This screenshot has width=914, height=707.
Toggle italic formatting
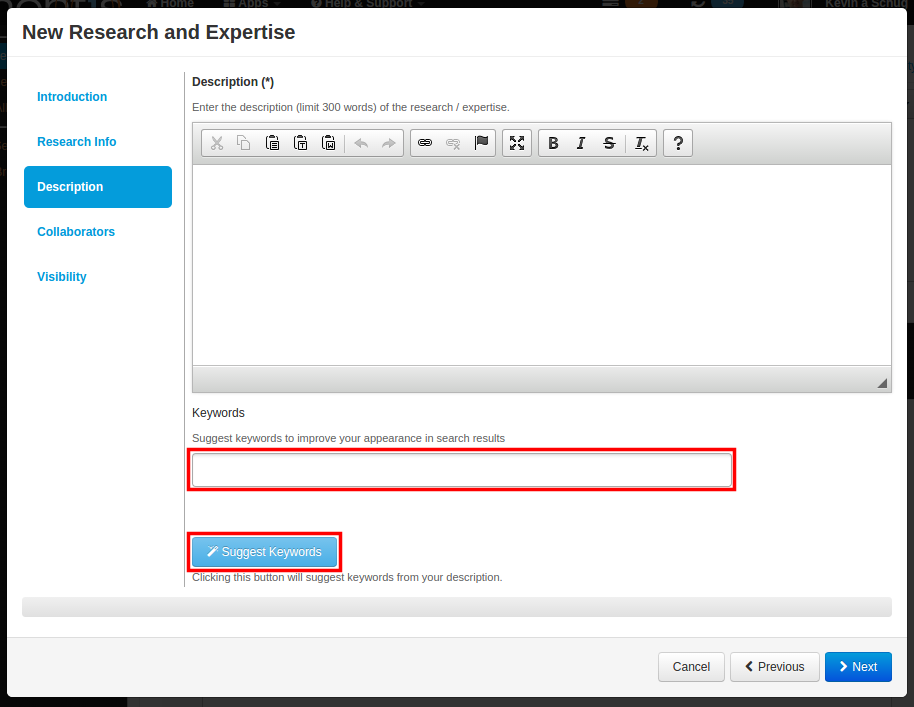(x=581, y=143)
